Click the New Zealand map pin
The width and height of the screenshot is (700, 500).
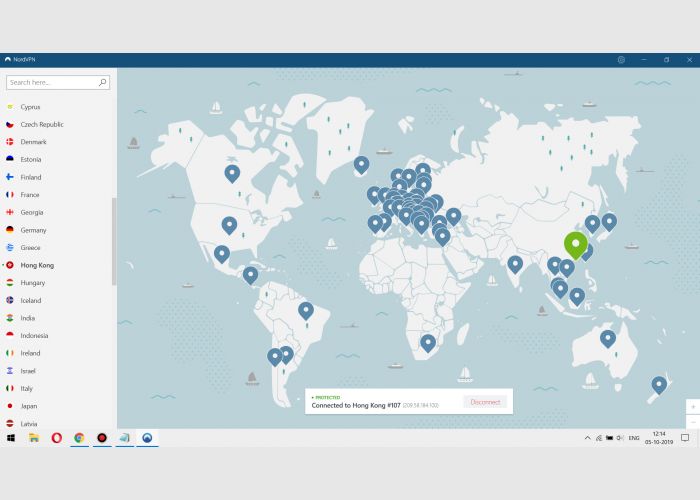coord(659,385)
